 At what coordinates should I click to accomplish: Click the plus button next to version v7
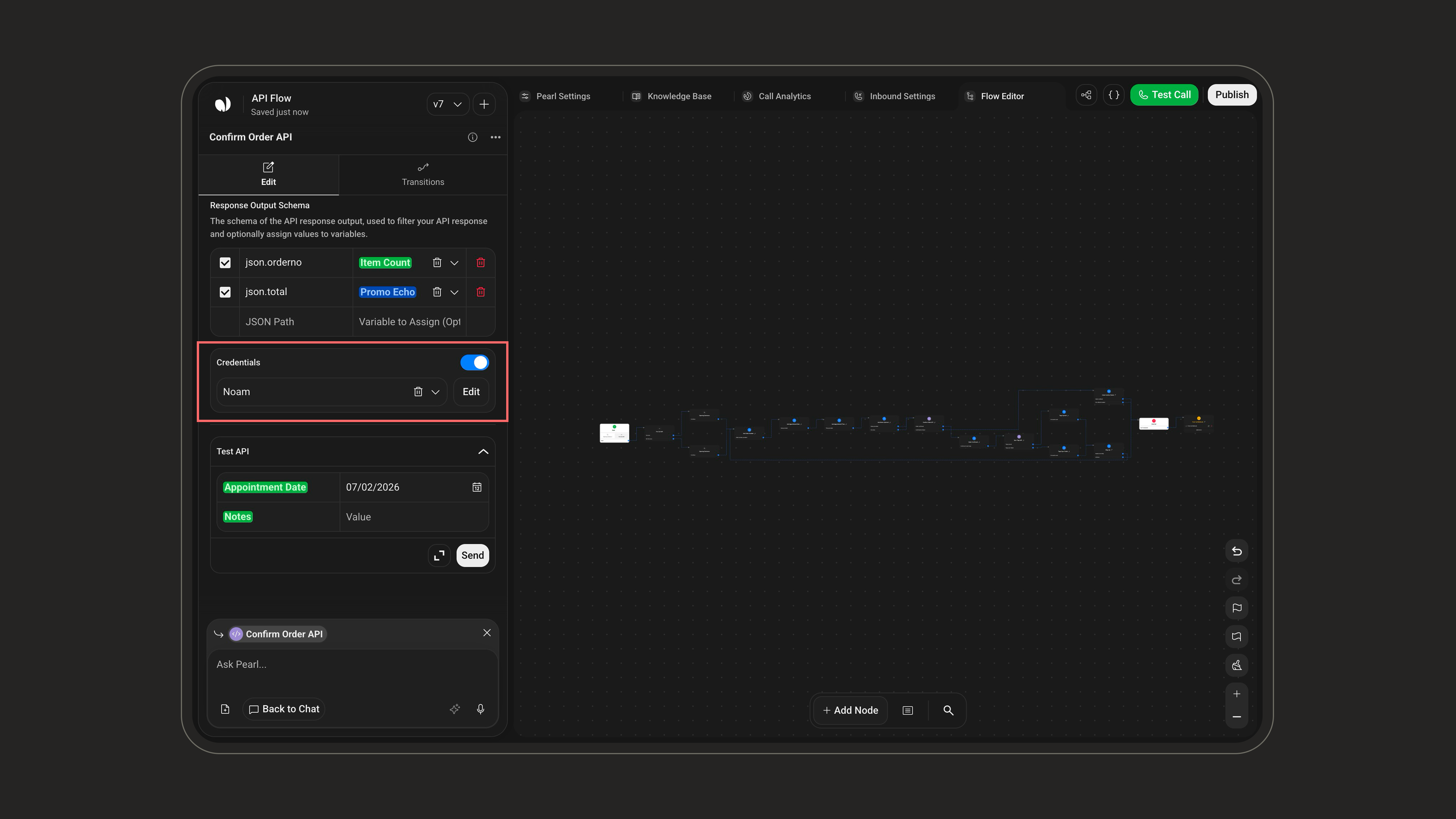click(484, 105)
